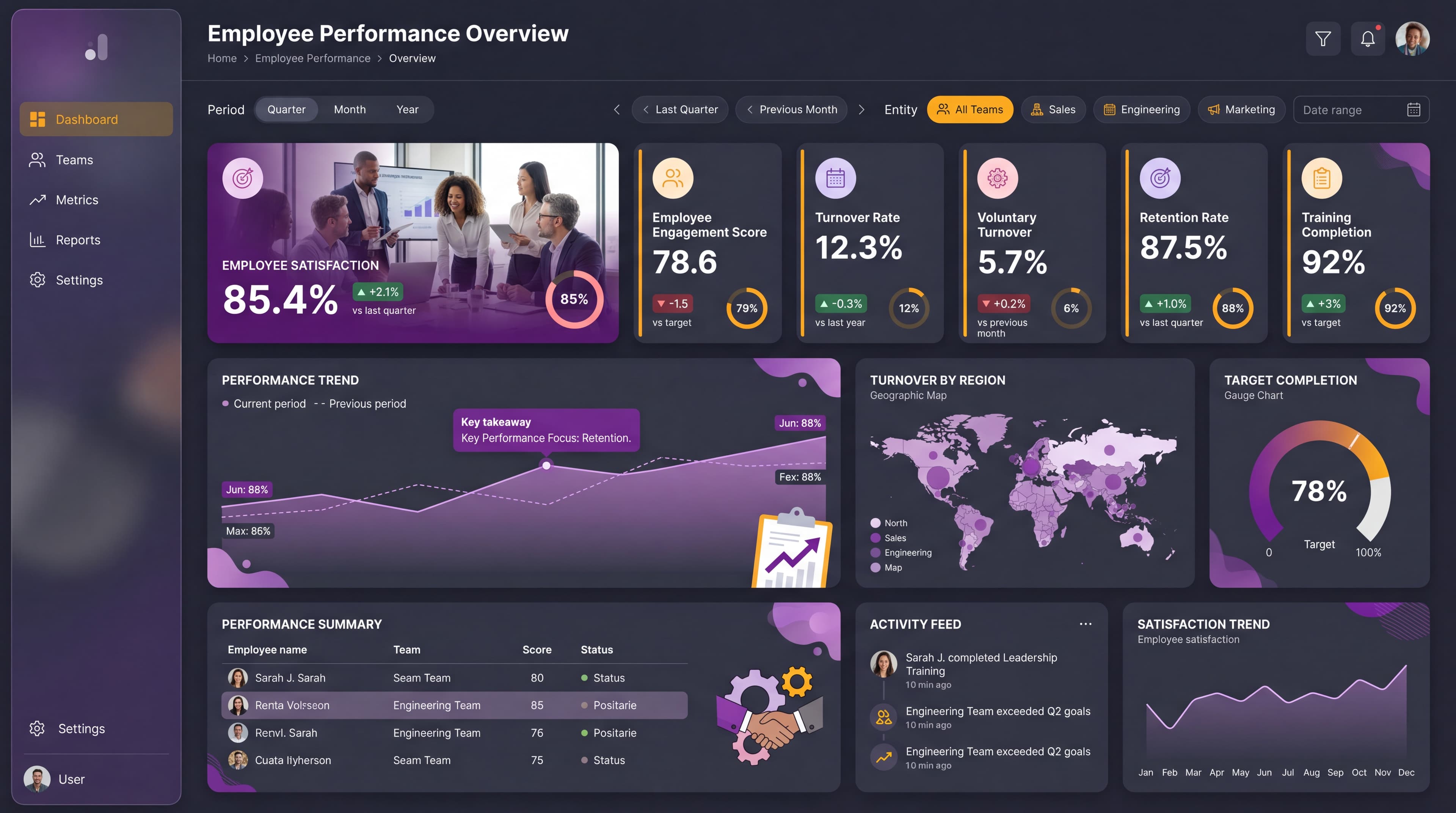Sort by Team column header
This screenshot has width=1456, height=813.
point(407,650)
